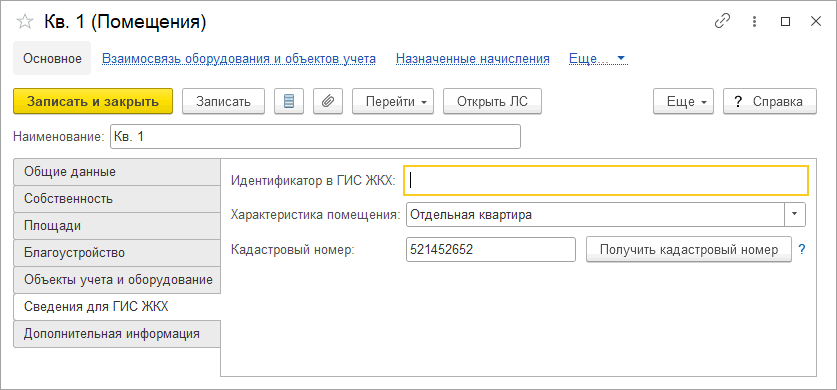The image size is (837, 390).
Task: Click Записать и закрыть button
Action: [93, 101]
